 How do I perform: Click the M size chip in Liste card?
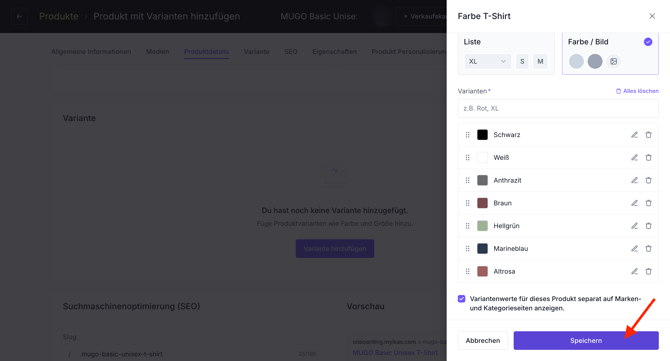pos(540,62)
